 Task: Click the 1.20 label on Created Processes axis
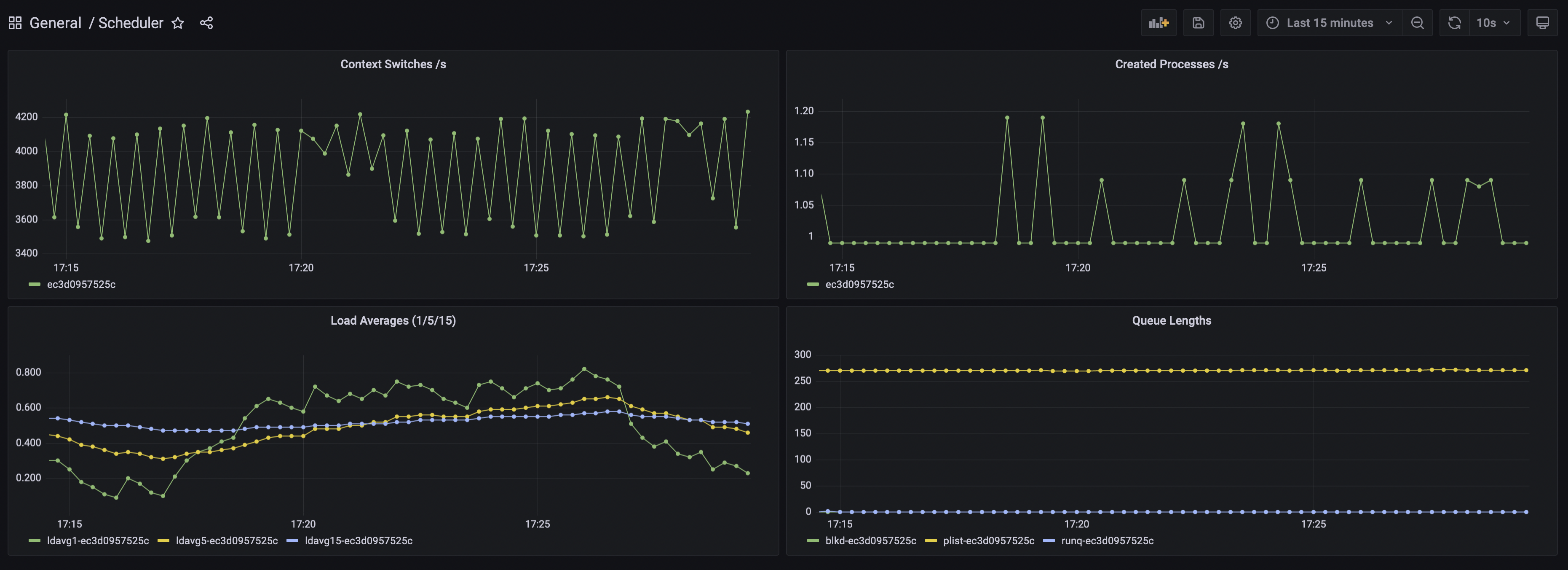pyautogui.click(x=803, y=111)
